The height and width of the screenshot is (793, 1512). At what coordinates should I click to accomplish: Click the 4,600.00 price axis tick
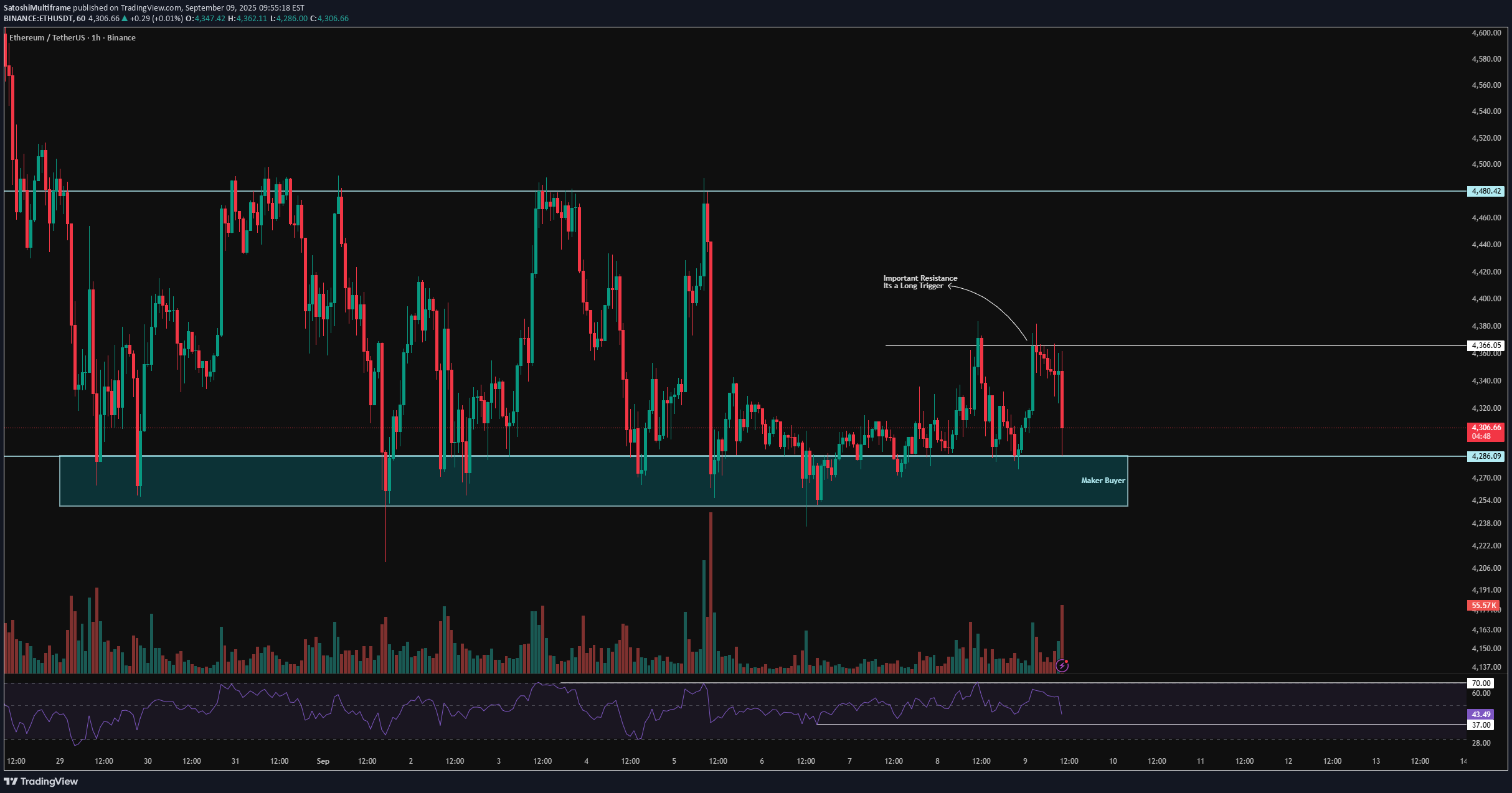pos(1485,33)
